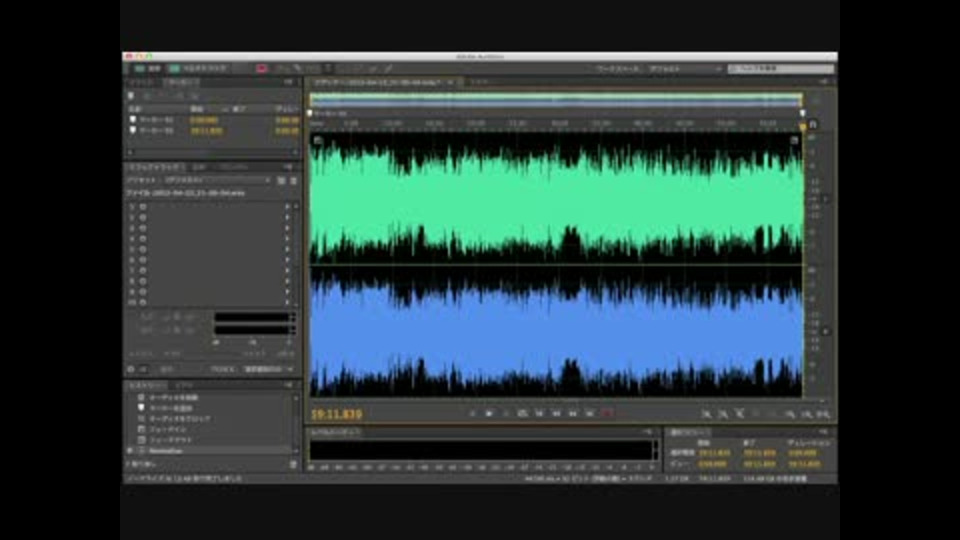
Task: Select the Effects Rack tab
Action: (155, 167)
